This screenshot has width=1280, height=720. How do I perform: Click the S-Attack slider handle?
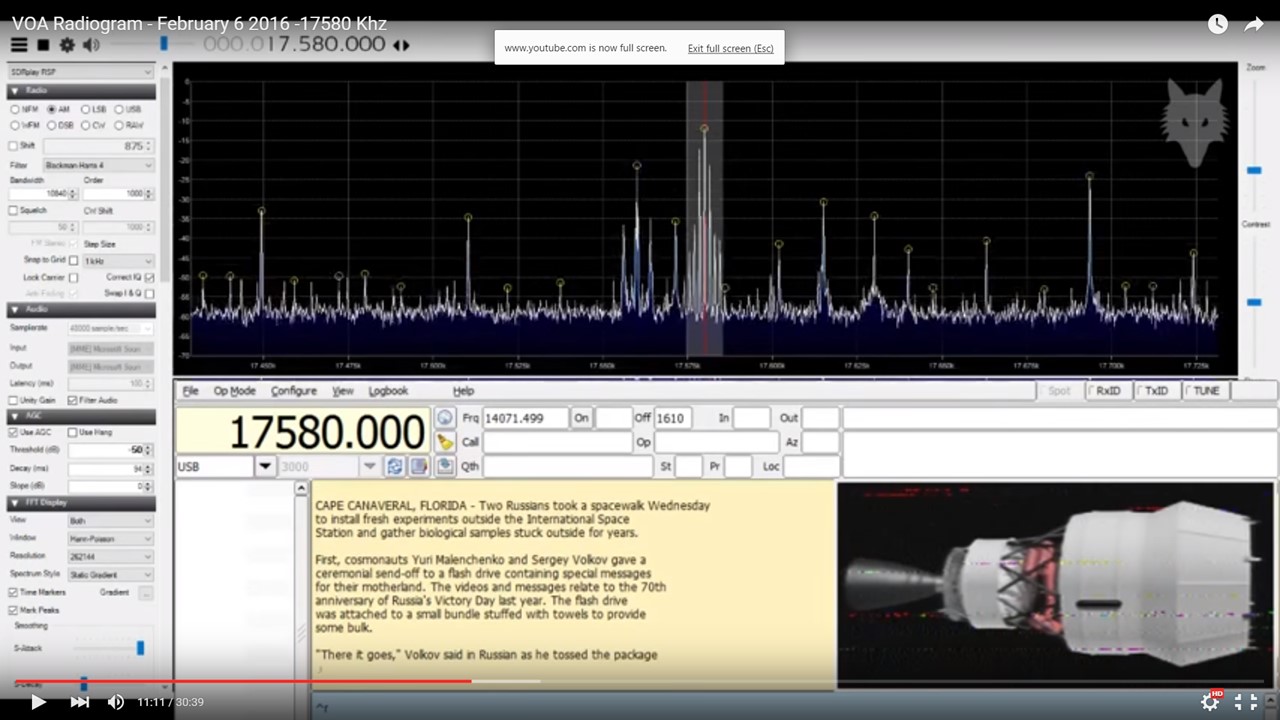[140, 648]
